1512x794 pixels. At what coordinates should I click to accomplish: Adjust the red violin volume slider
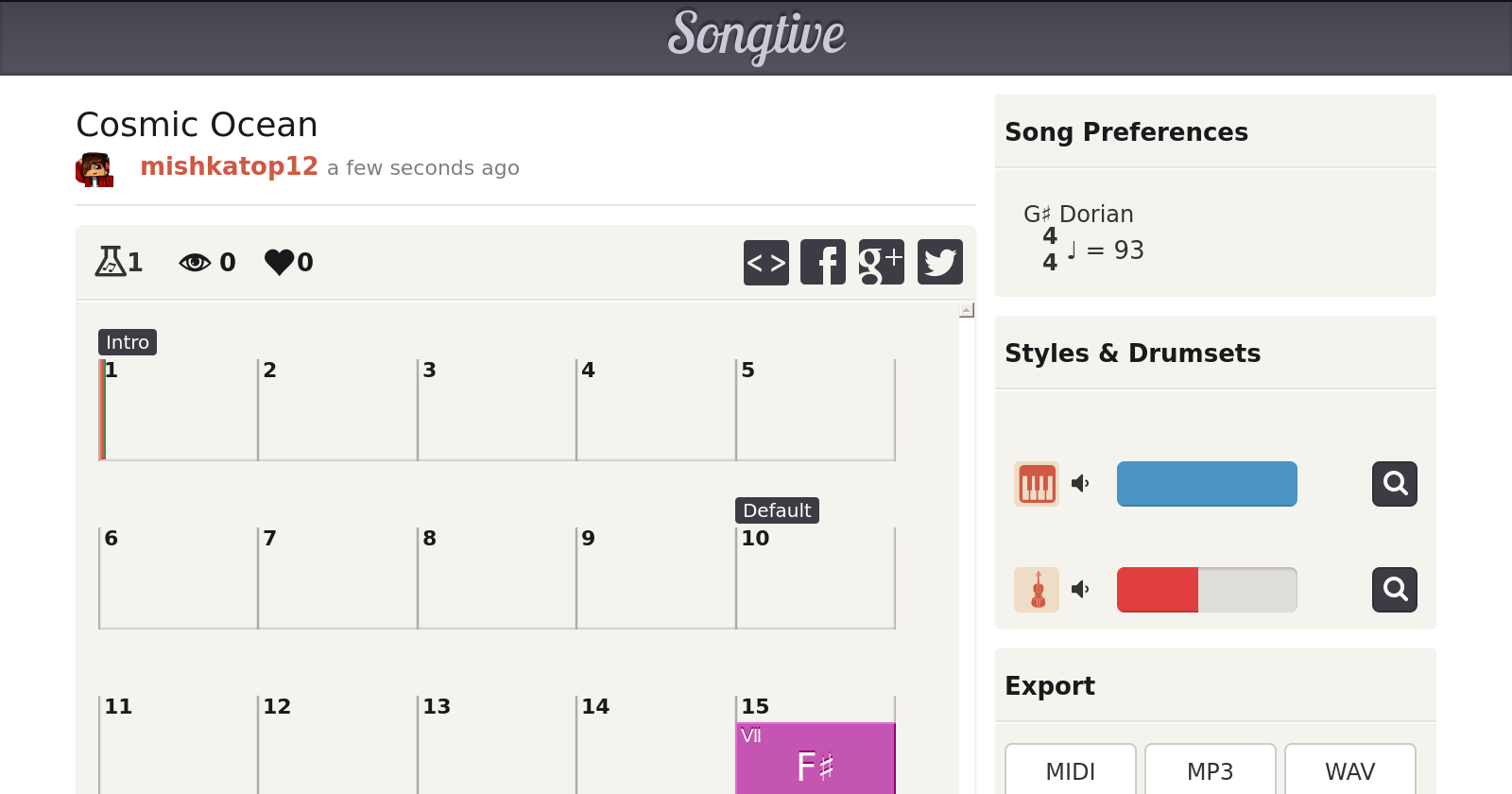[x=1206, y=590]
